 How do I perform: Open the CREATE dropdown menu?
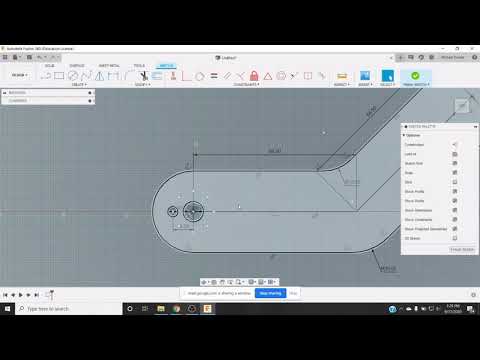(79, 85)
